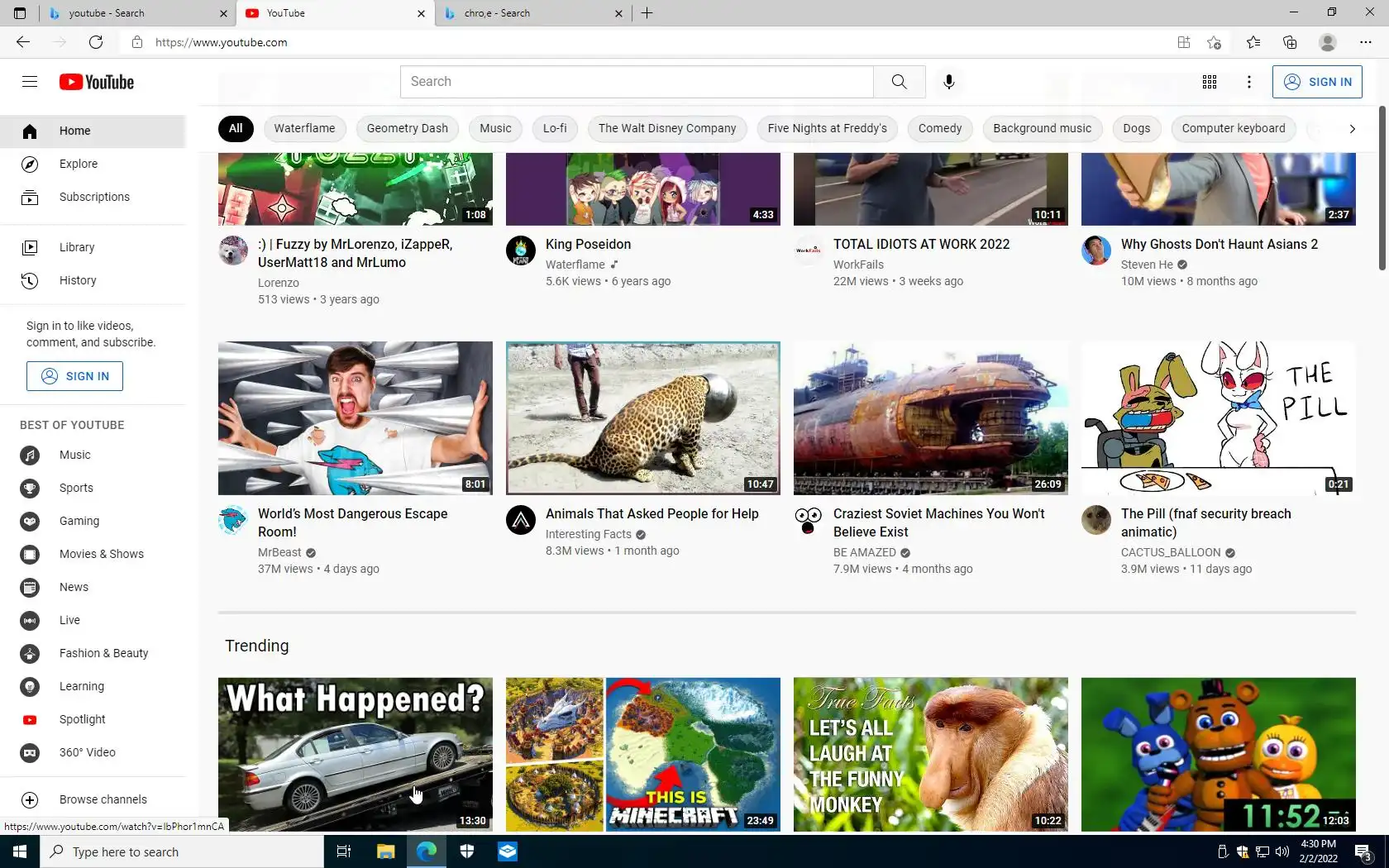Open MrBeast channel avatar
The height and width of the screenshot is (868, 1389).
click(x=233, y=520)
